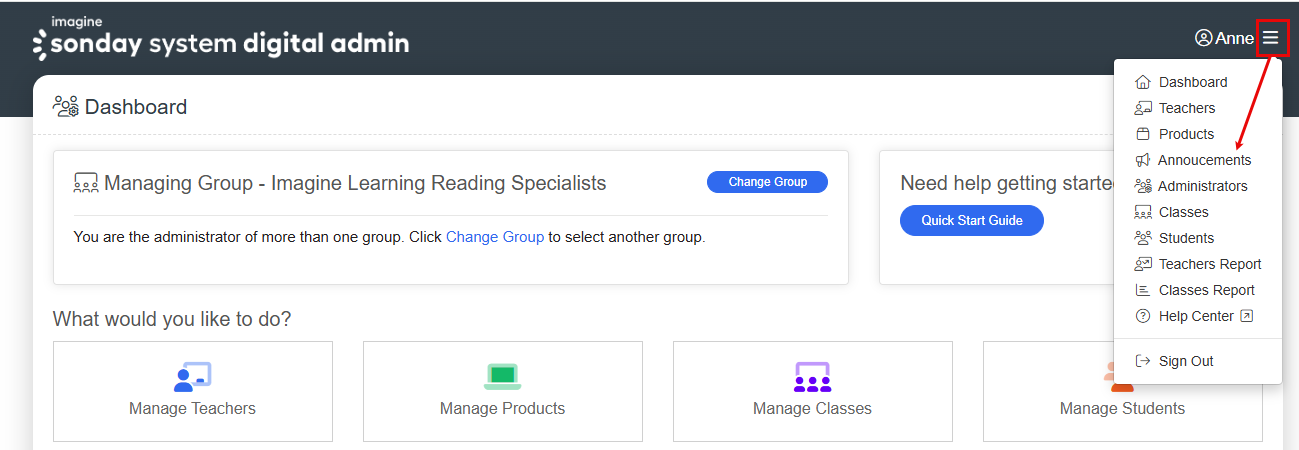Screen dimensions: 1299x450
Task: Click the Manage Products laptop icon
Action: 502,376
